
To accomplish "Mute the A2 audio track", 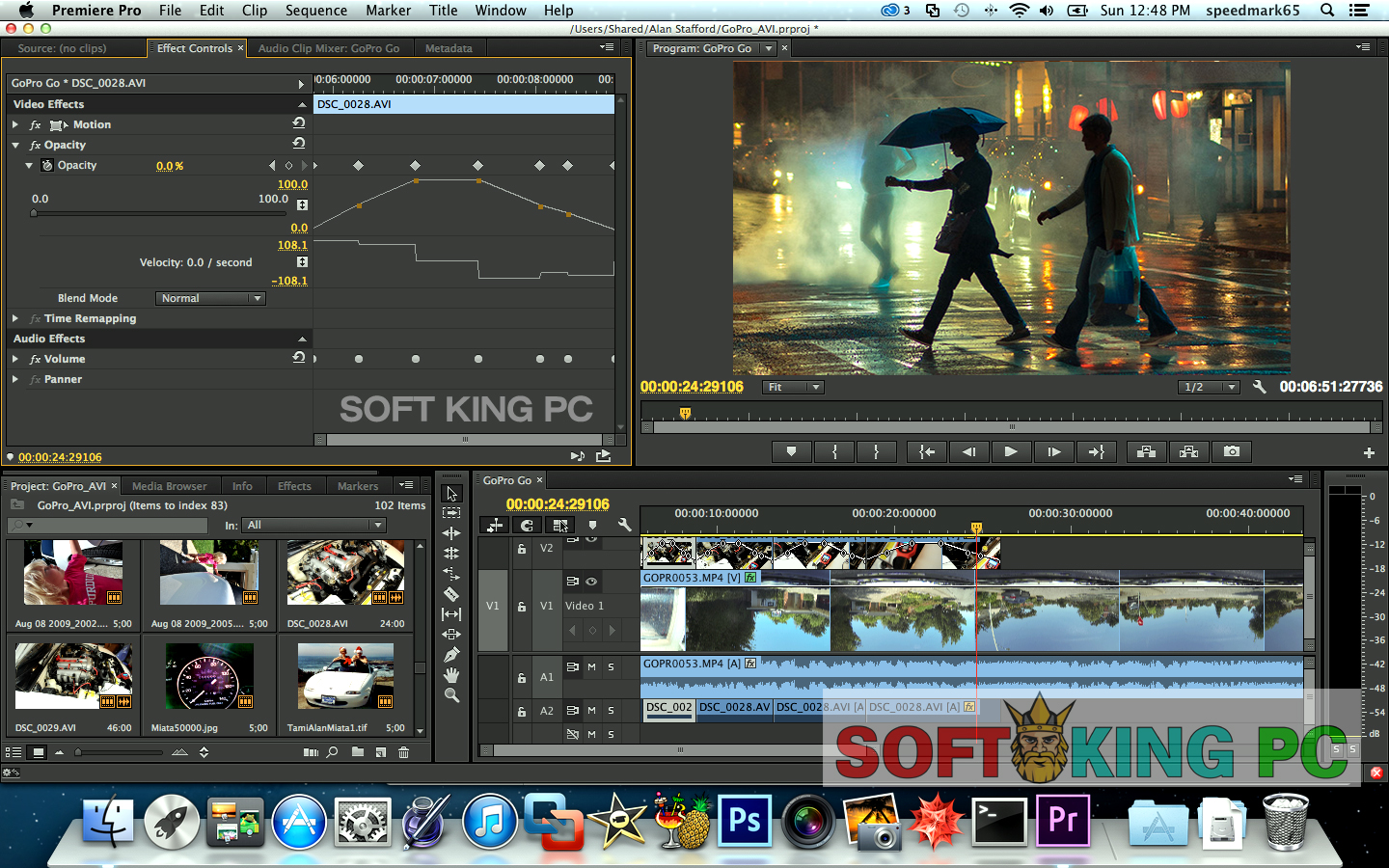I will [x=591, y=710].
